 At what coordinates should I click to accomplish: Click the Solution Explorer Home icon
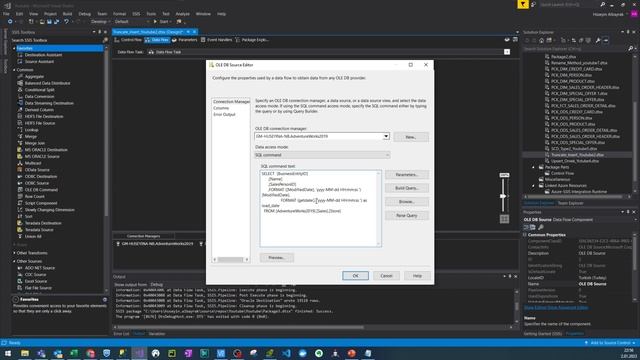click(x=542, y=40)
